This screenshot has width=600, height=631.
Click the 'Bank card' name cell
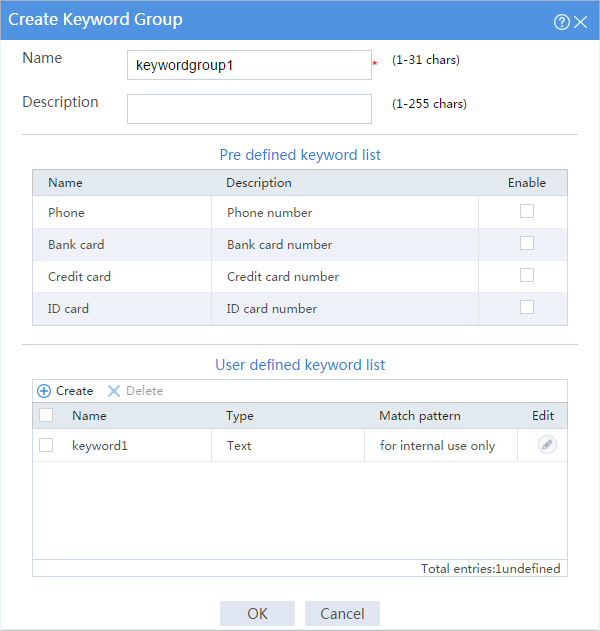pyautogui.click(x=122, y=245)
